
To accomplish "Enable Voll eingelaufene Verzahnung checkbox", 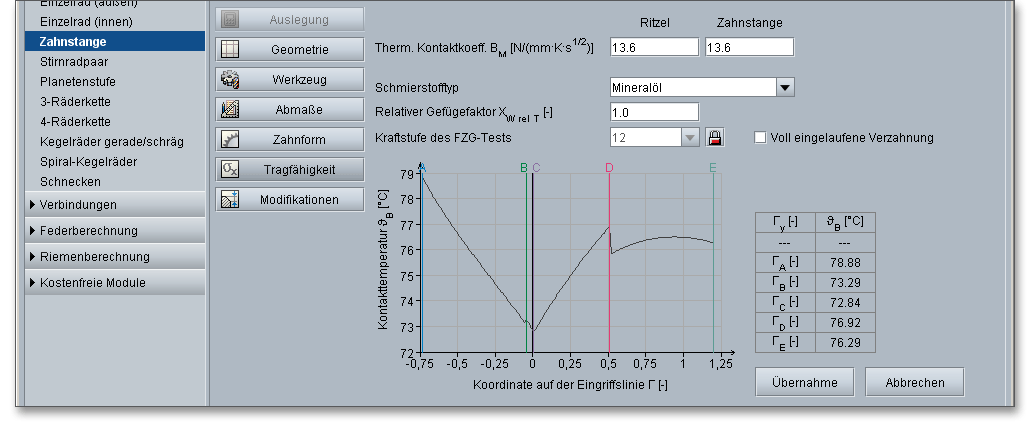I will click(x=760, y=137).
